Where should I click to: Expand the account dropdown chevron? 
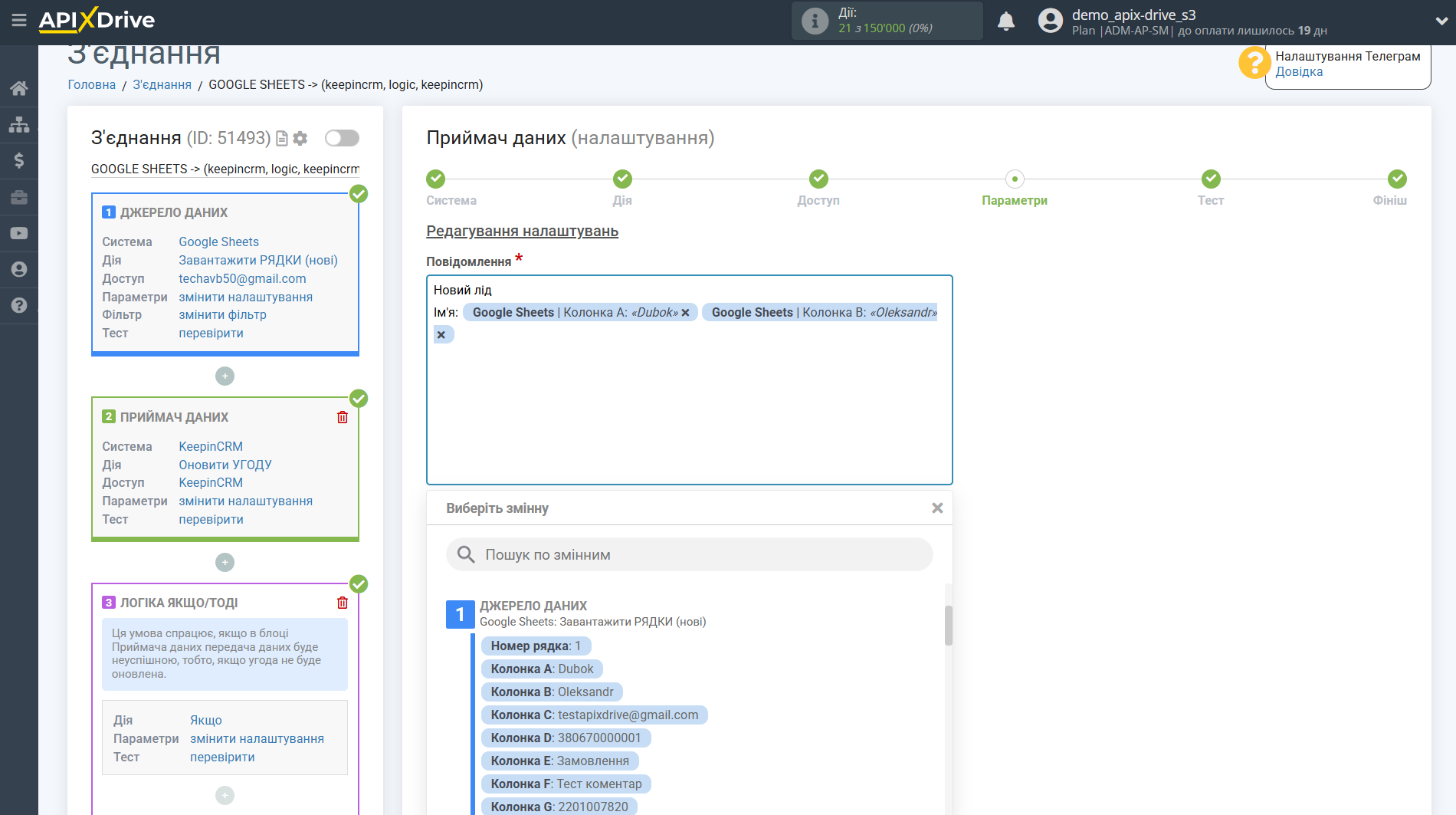(1441, 21)
